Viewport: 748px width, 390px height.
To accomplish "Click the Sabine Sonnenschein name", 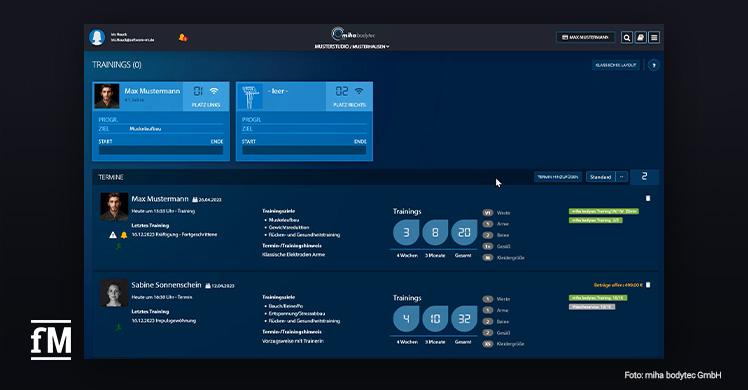I will tap(166, 285).
